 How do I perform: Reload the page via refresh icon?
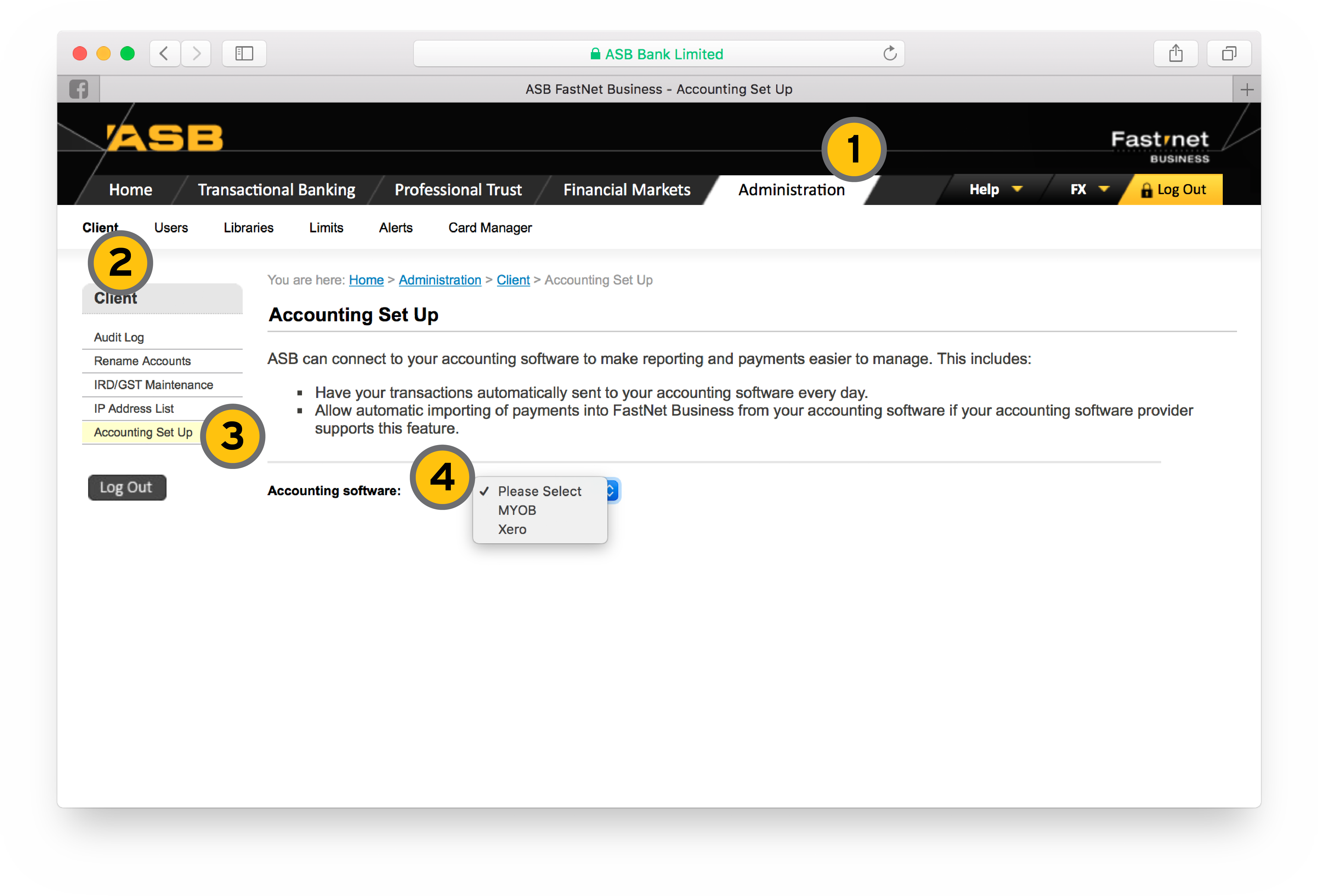889,54
